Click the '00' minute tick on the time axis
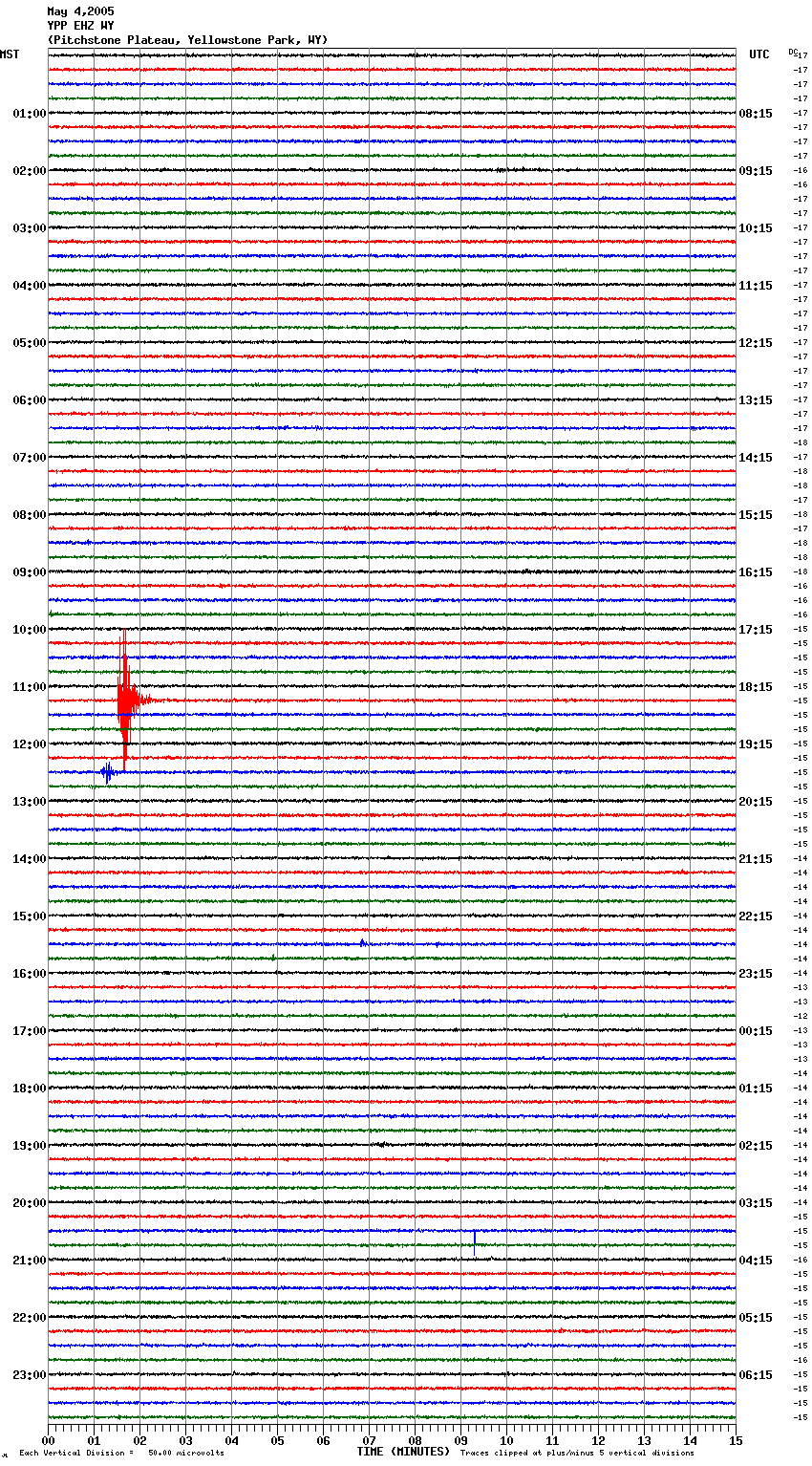 [48, 1440]
